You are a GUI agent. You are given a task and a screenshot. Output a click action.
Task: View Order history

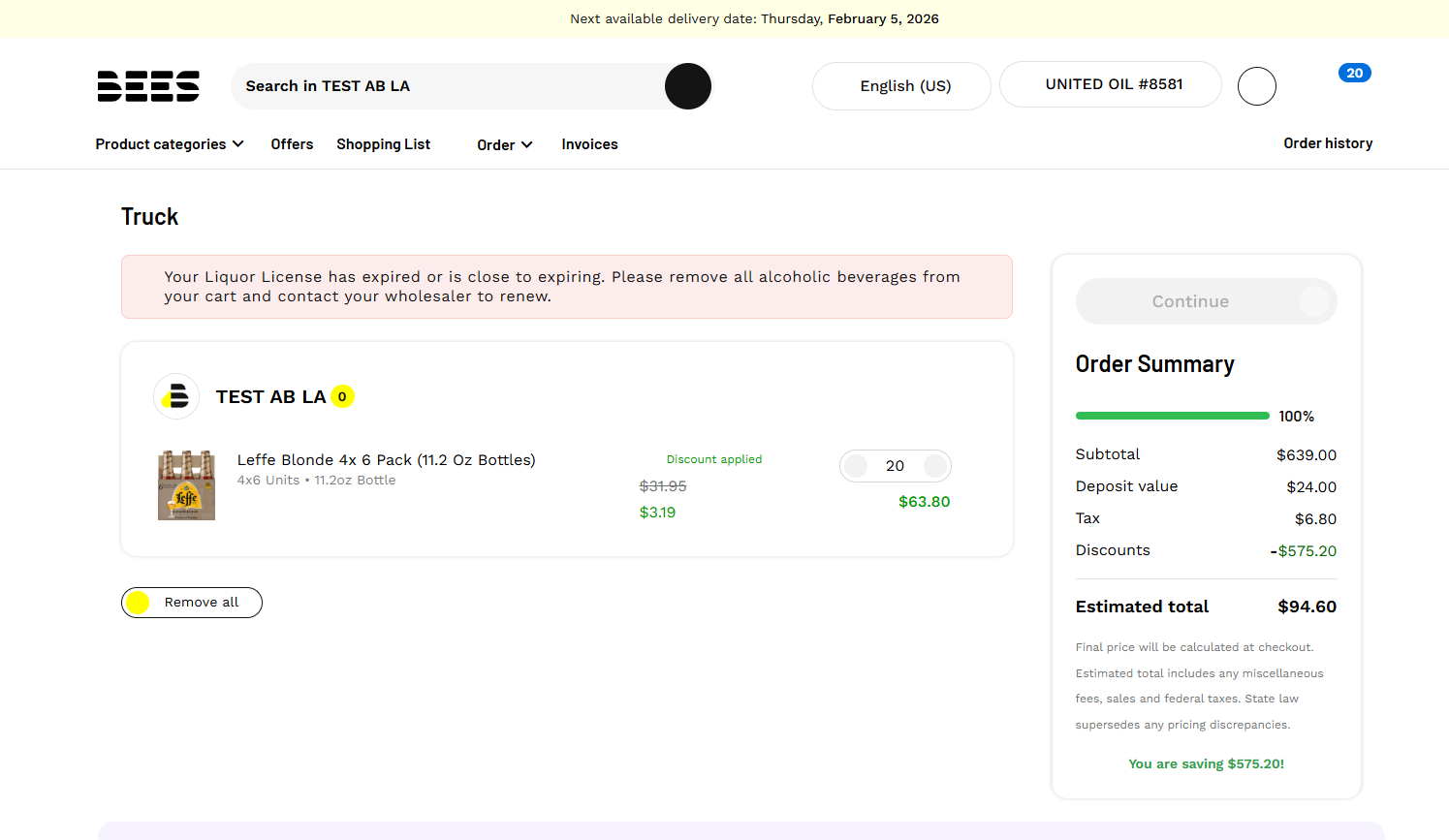click(x=1328, y=143)
